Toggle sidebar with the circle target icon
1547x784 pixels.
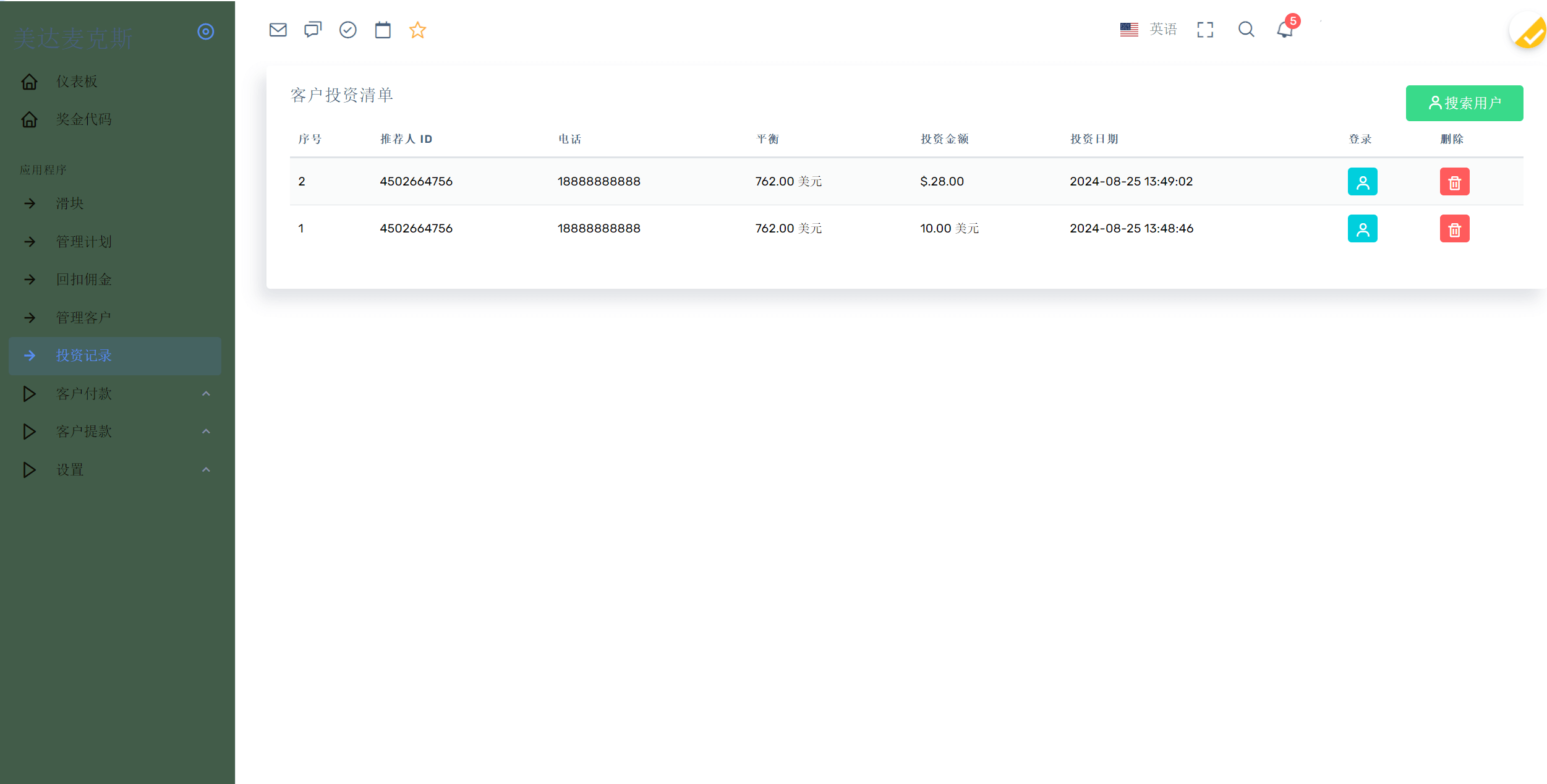tap(206, 32)
